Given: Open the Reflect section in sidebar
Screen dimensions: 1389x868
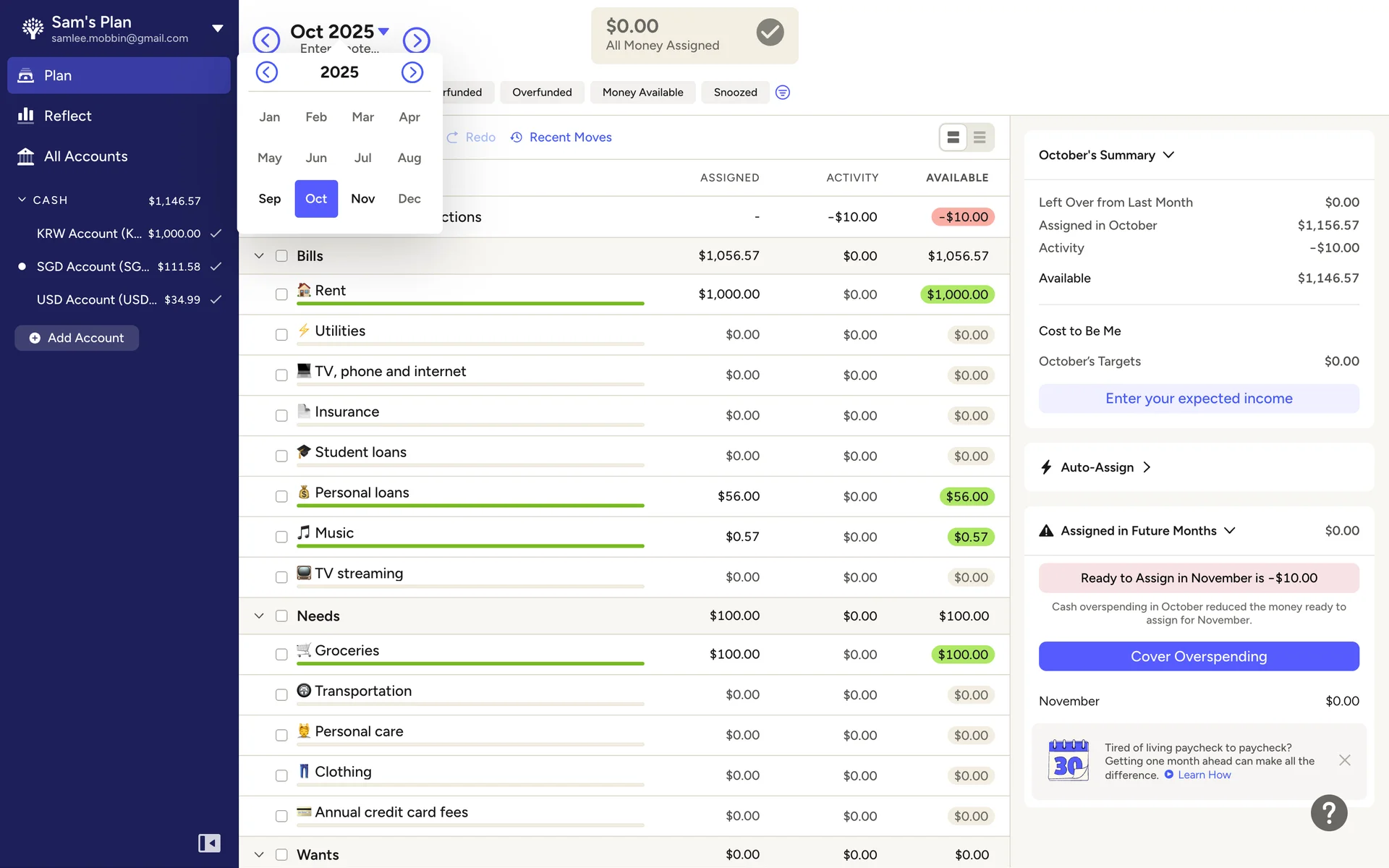Looking at the screenshot, I should coord(67,116).
